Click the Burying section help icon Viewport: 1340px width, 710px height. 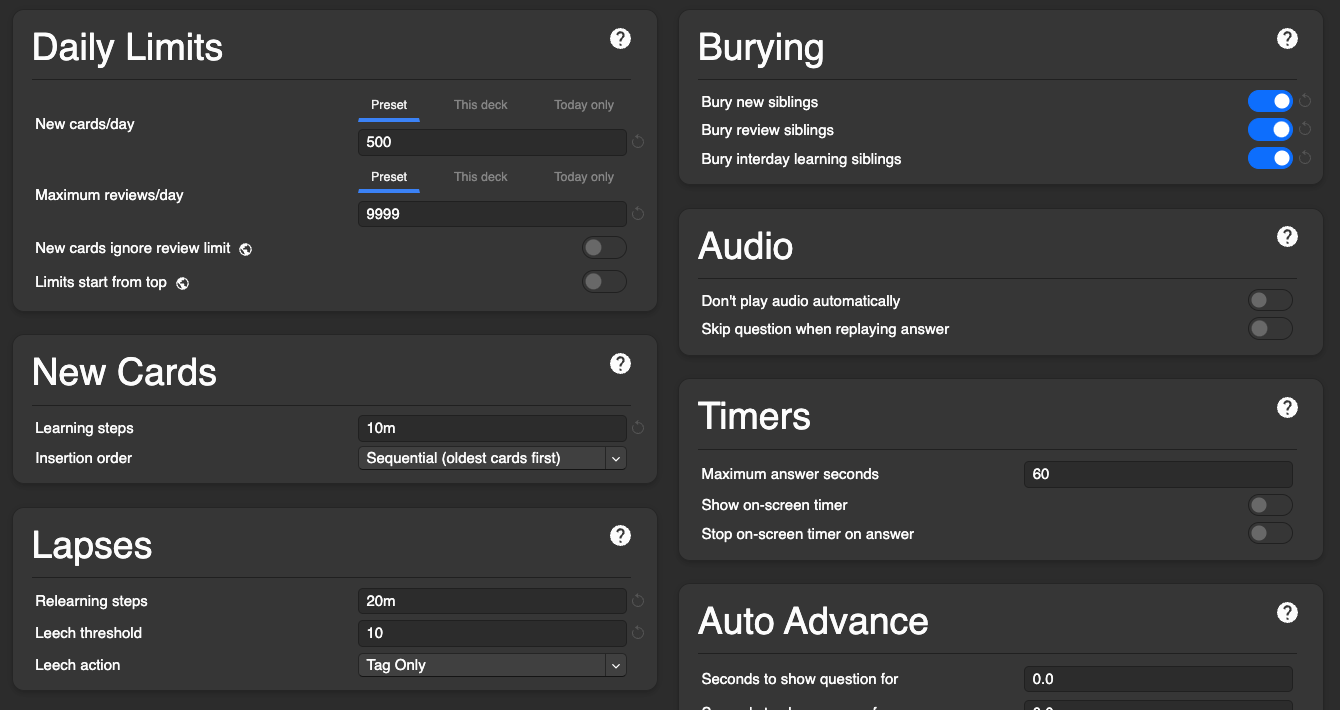click(1287, 39)
